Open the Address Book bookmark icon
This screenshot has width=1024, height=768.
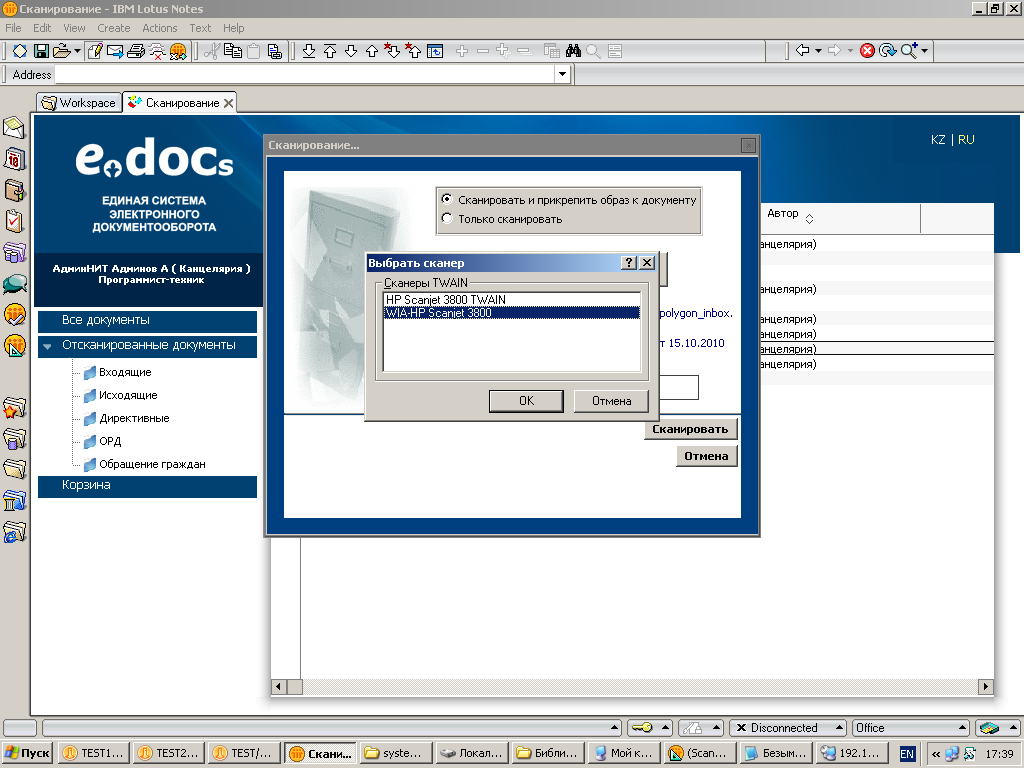pos(14,190)
